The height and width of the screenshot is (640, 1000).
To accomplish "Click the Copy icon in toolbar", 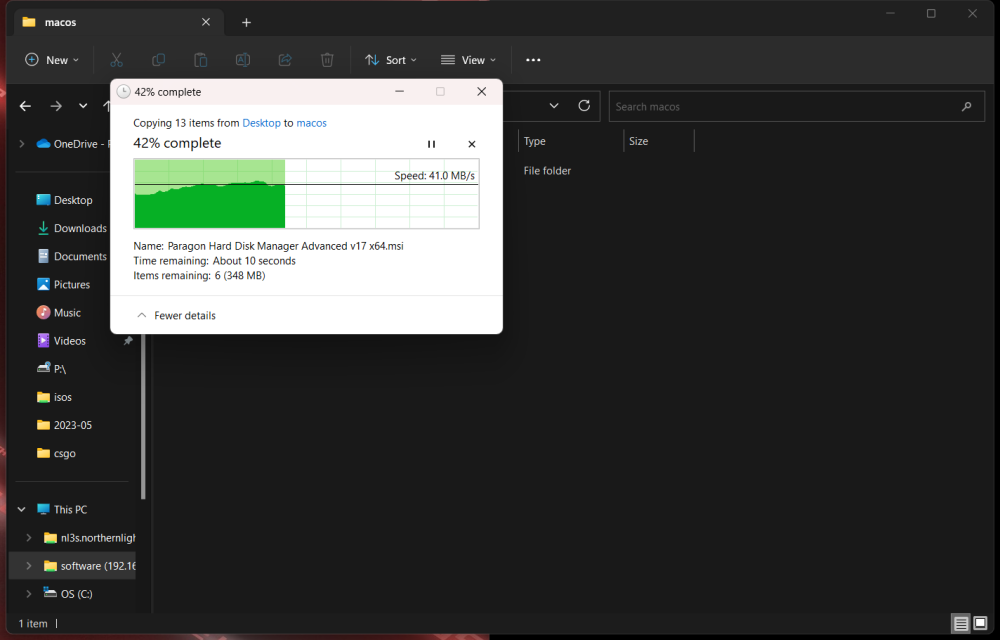I will tap(158, 60).
